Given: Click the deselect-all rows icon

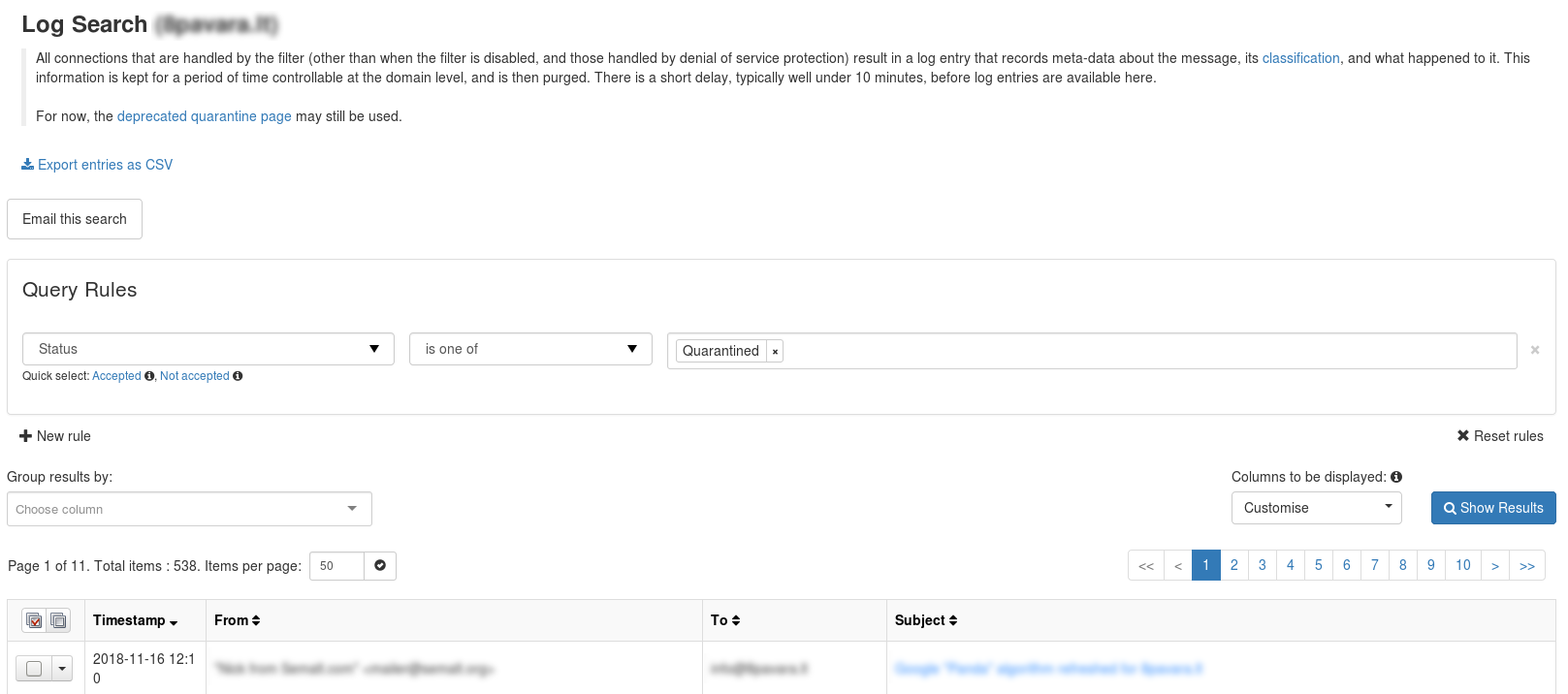Looking at the screenshot, I should tap(58, 620).
